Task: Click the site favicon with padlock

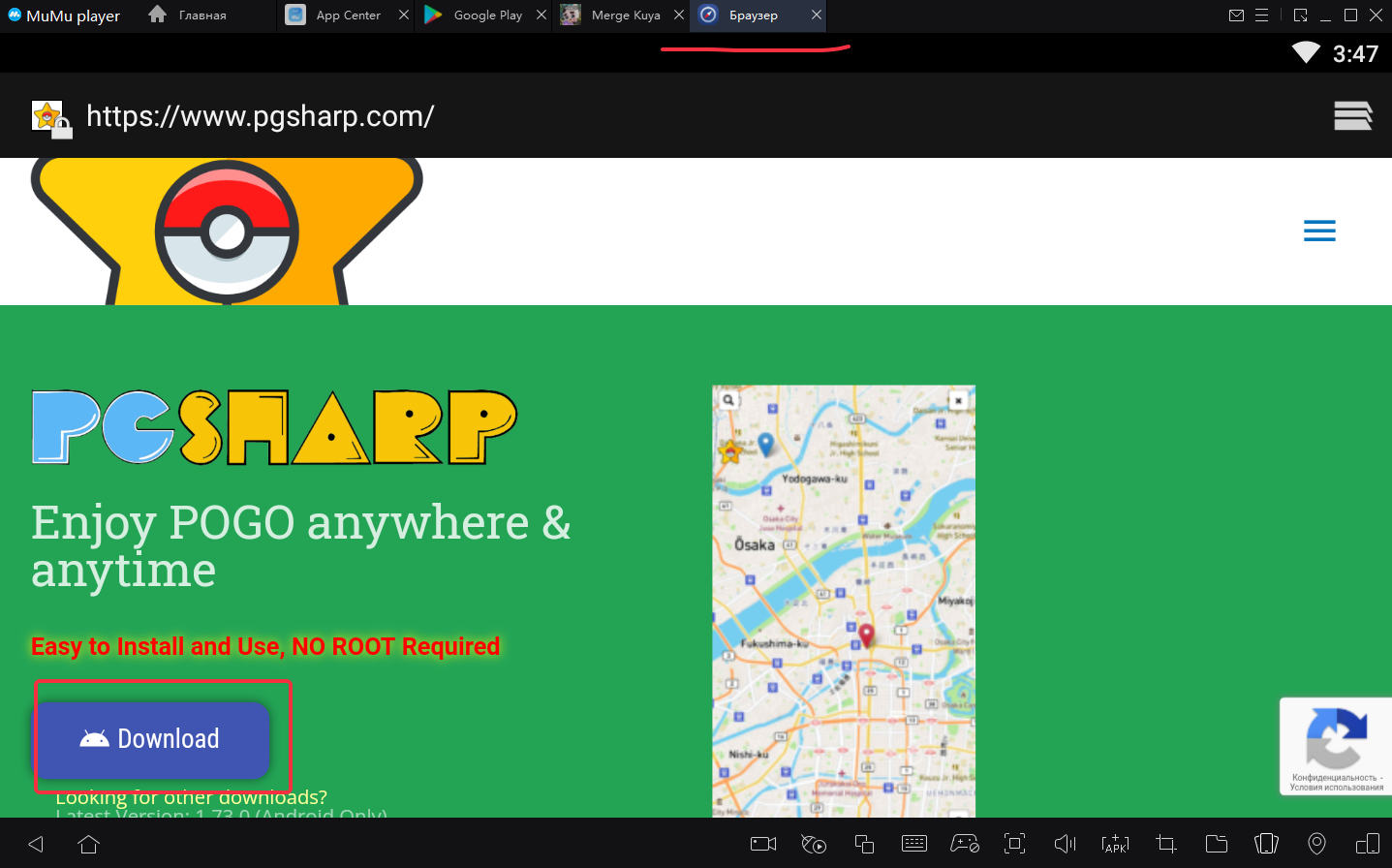Action: click(x=51, y=119)
